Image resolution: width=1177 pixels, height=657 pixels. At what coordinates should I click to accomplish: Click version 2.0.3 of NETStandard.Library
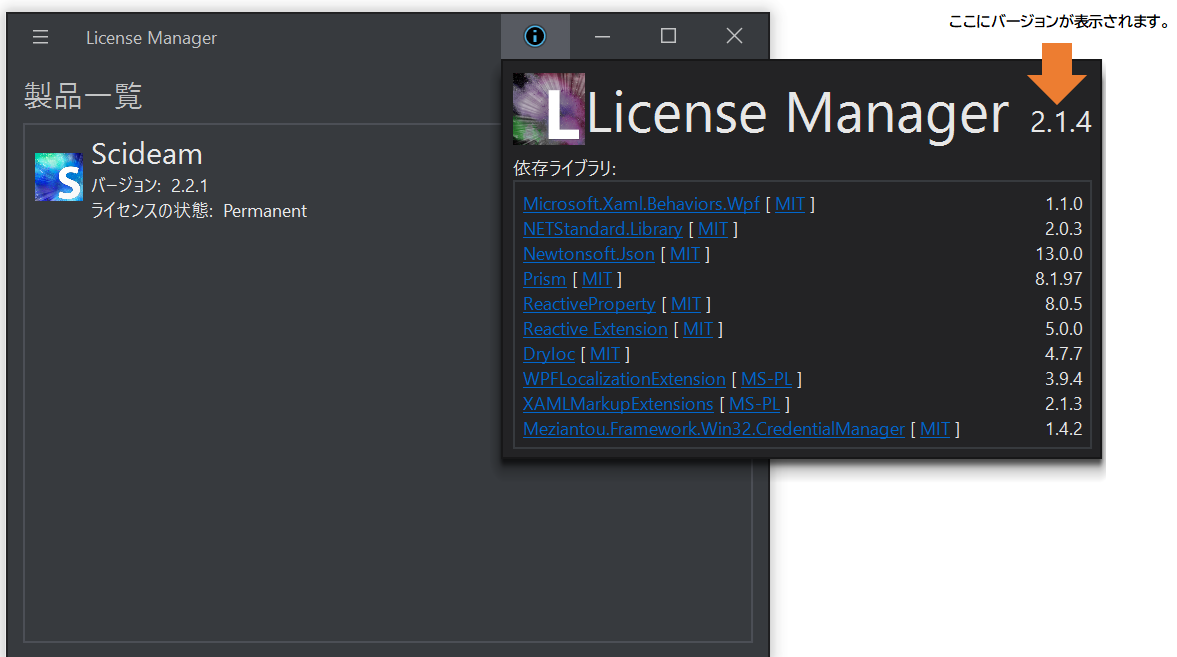(x=1064, y=229)
